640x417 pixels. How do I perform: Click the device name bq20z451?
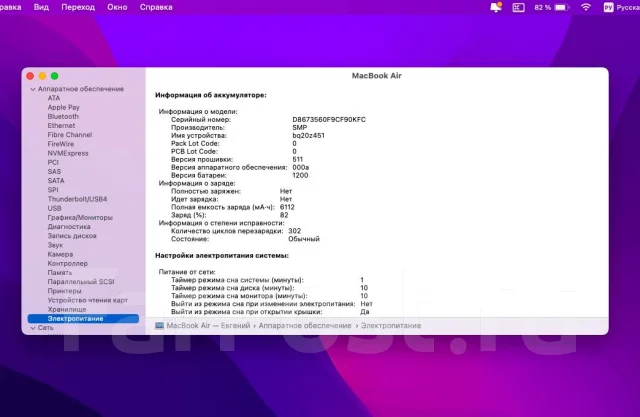pyautogui.click(x=309, y=135)
